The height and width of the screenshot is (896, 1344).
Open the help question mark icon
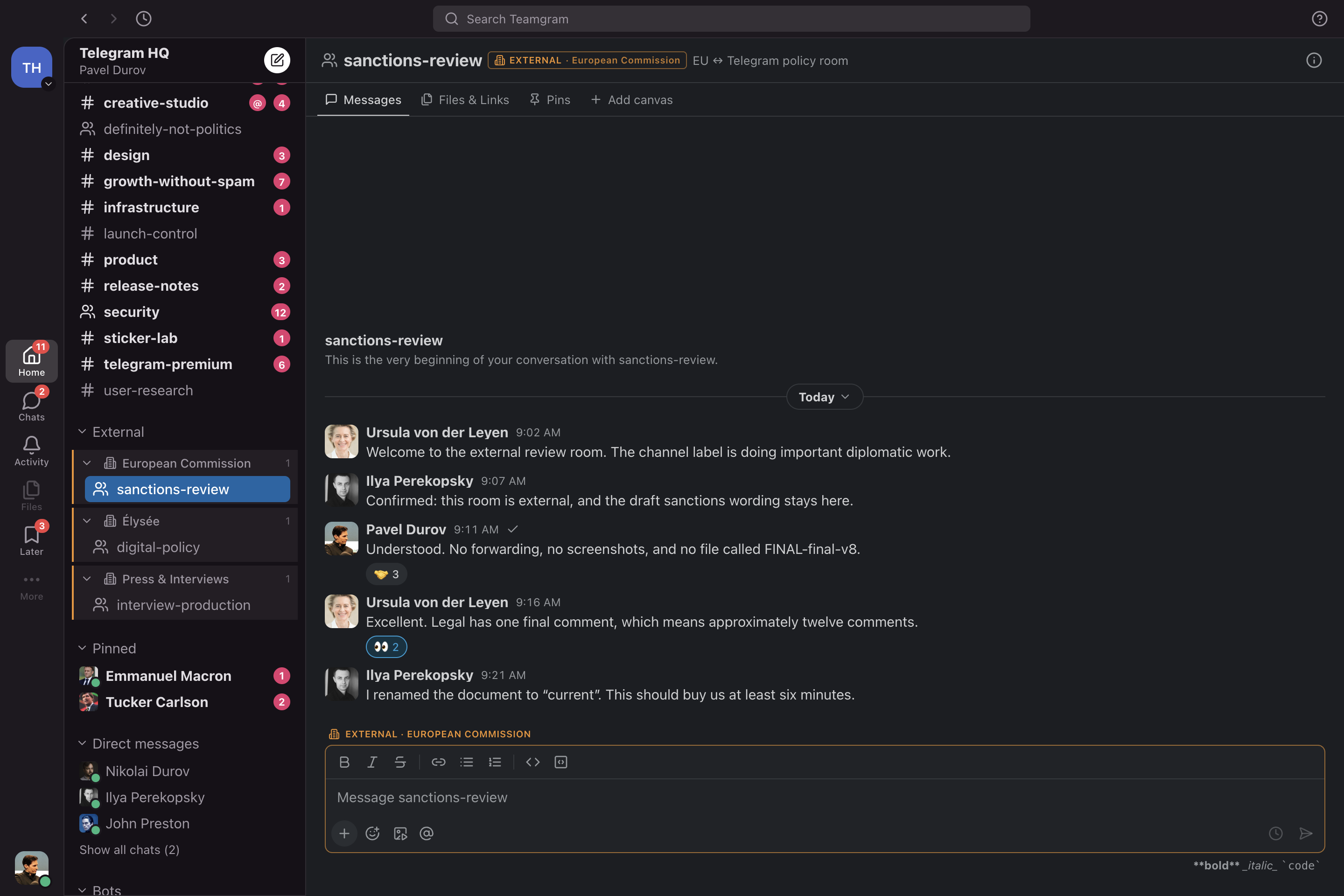click(x=1319, y=19)
